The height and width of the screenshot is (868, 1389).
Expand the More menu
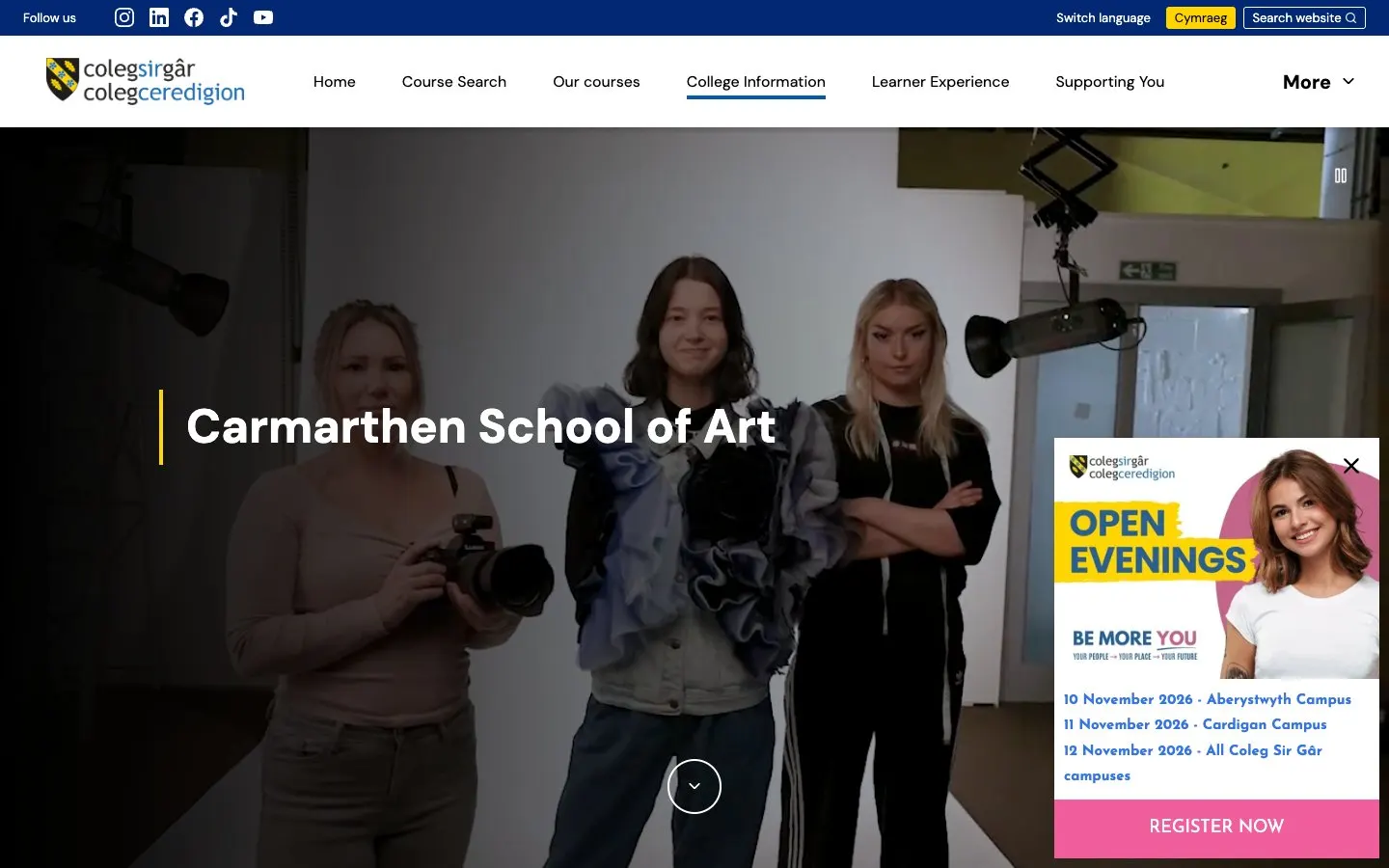tap(1319, 82)
